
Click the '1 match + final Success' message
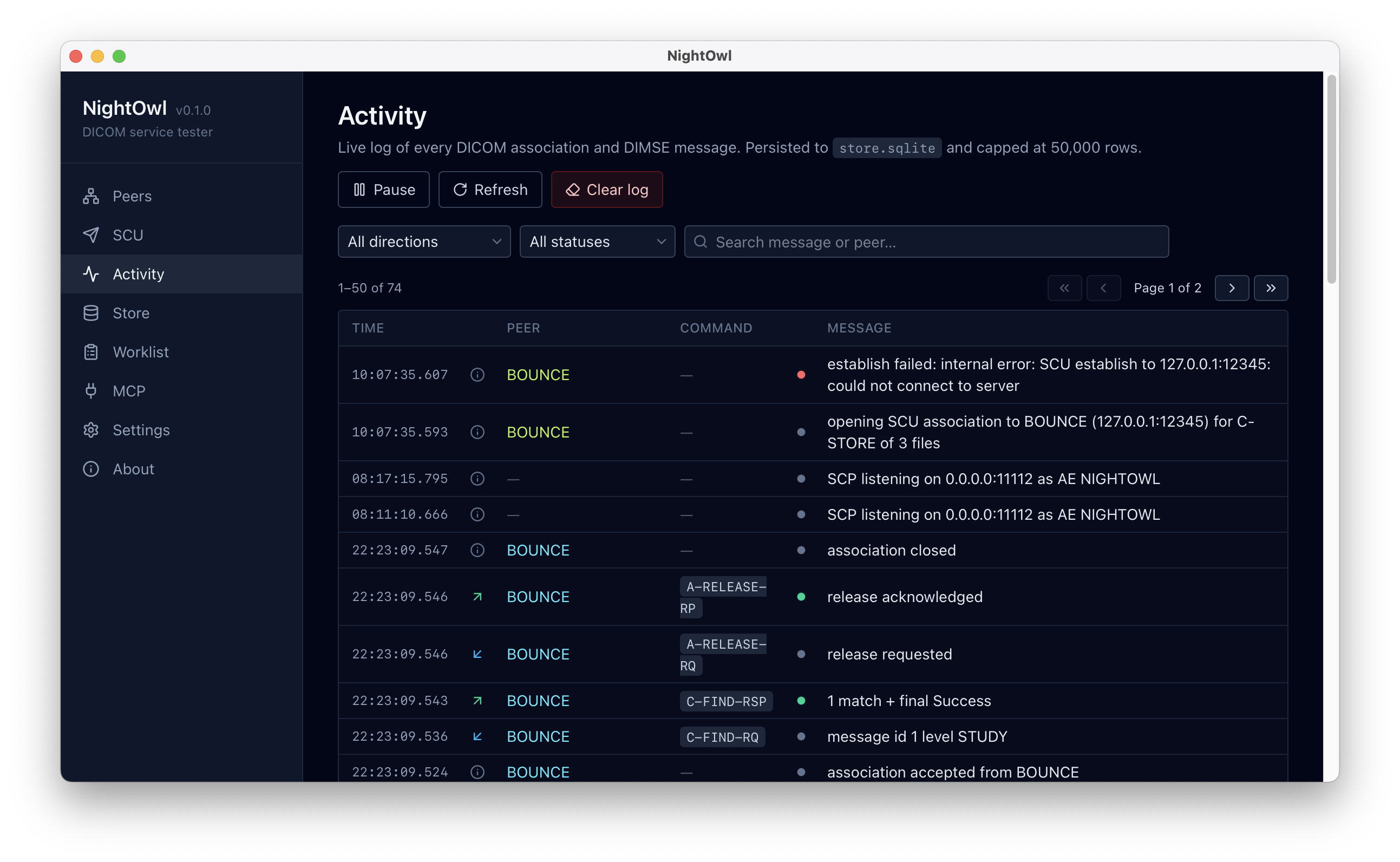pos(908,701)
